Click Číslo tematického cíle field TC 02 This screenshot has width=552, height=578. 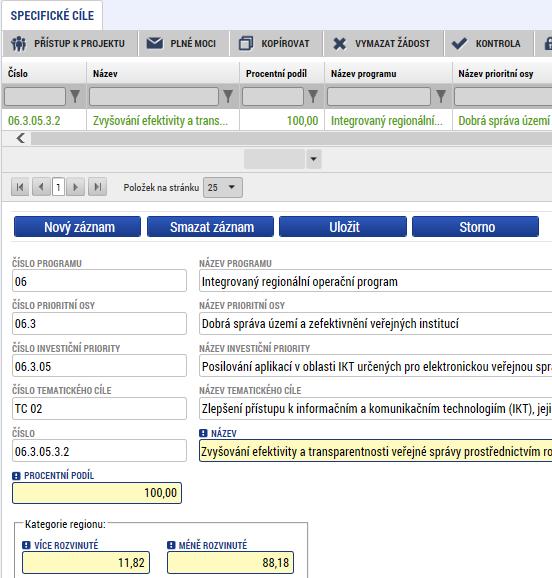click(99, 408)
